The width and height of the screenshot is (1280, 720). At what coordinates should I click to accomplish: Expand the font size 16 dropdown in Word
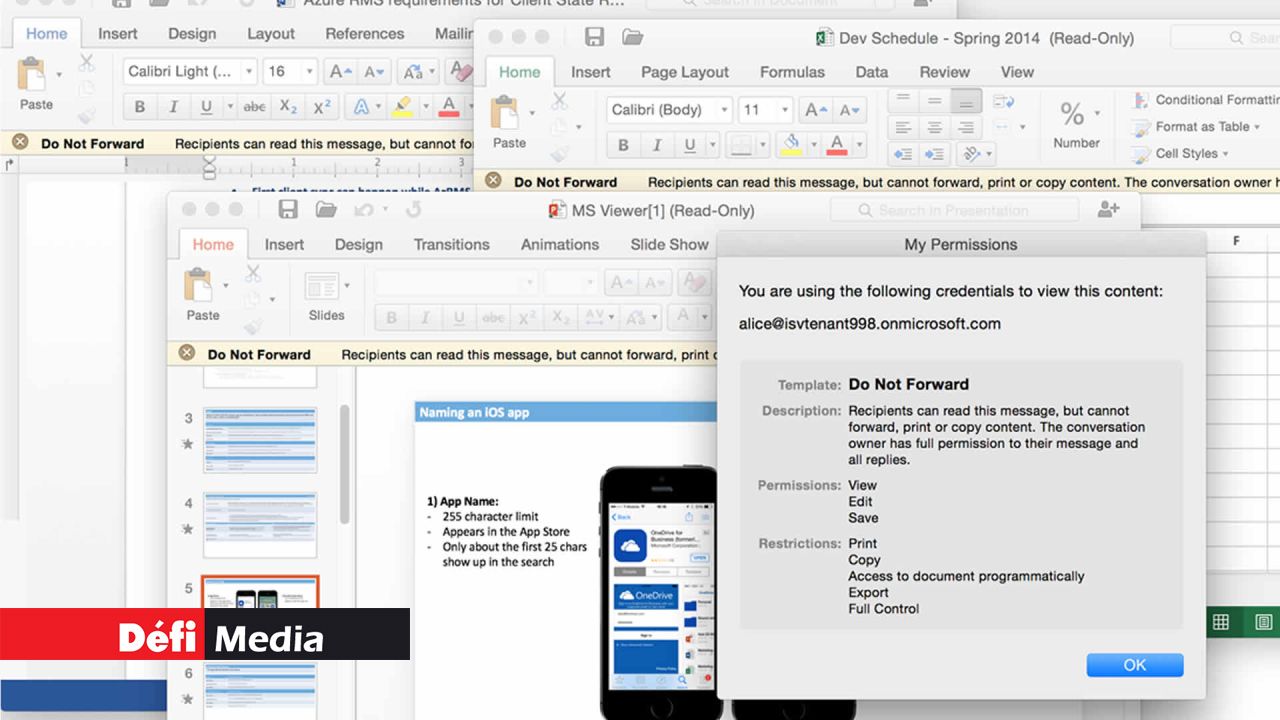pos(309,72)
